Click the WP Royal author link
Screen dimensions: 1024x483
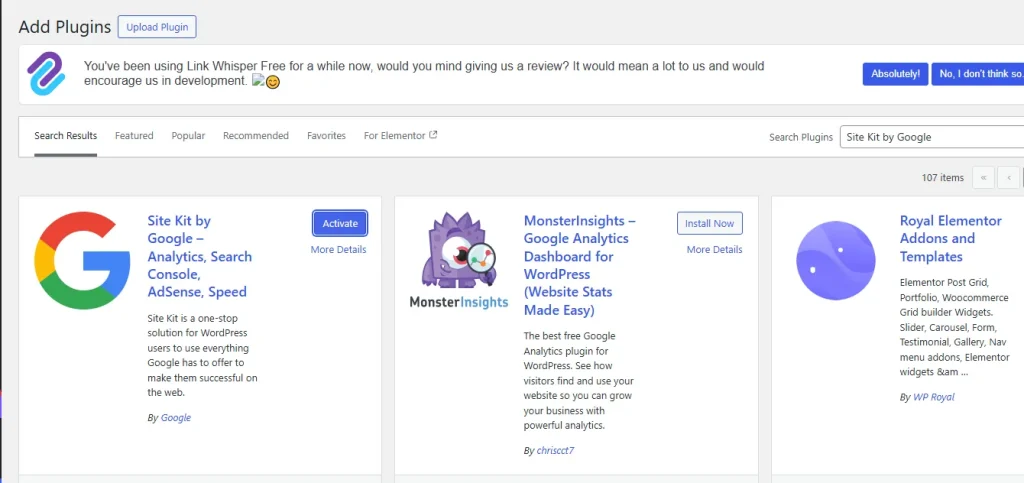pos(933,397)
